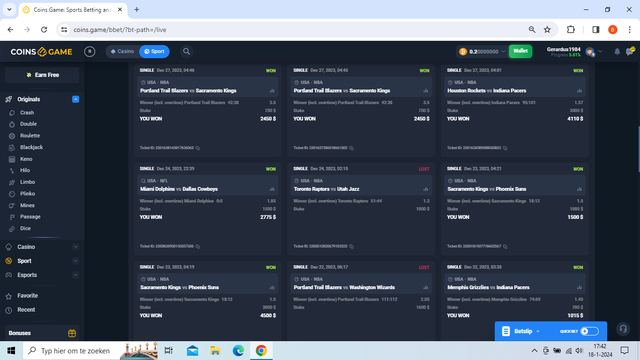The image size is (640, 360).
Task: Switch to Casino mode toggle
Action: pos(122,51)
